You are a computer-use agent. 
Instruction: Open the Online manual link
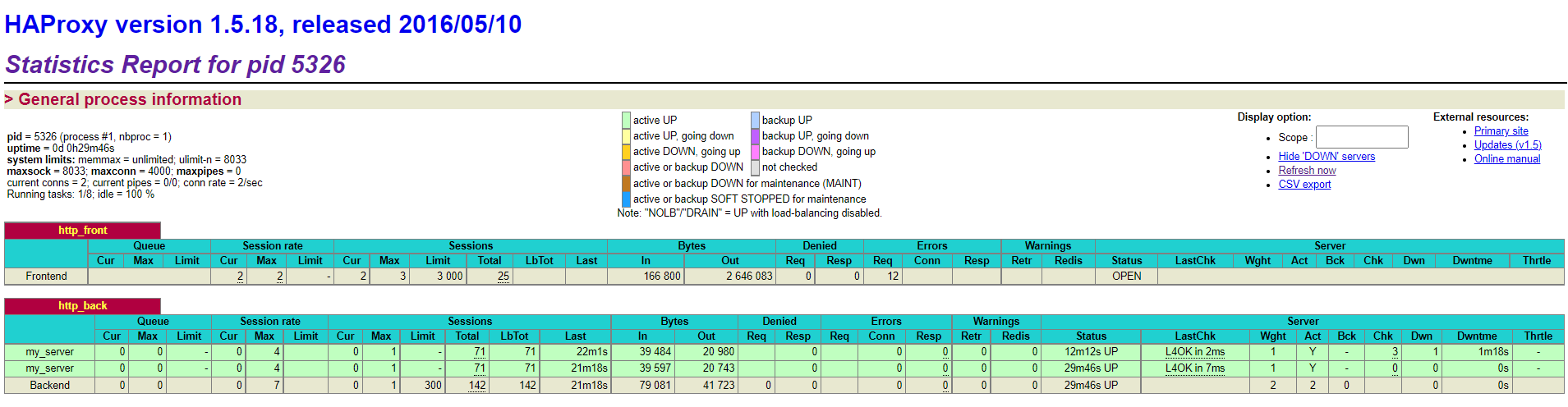(1506, 159)
